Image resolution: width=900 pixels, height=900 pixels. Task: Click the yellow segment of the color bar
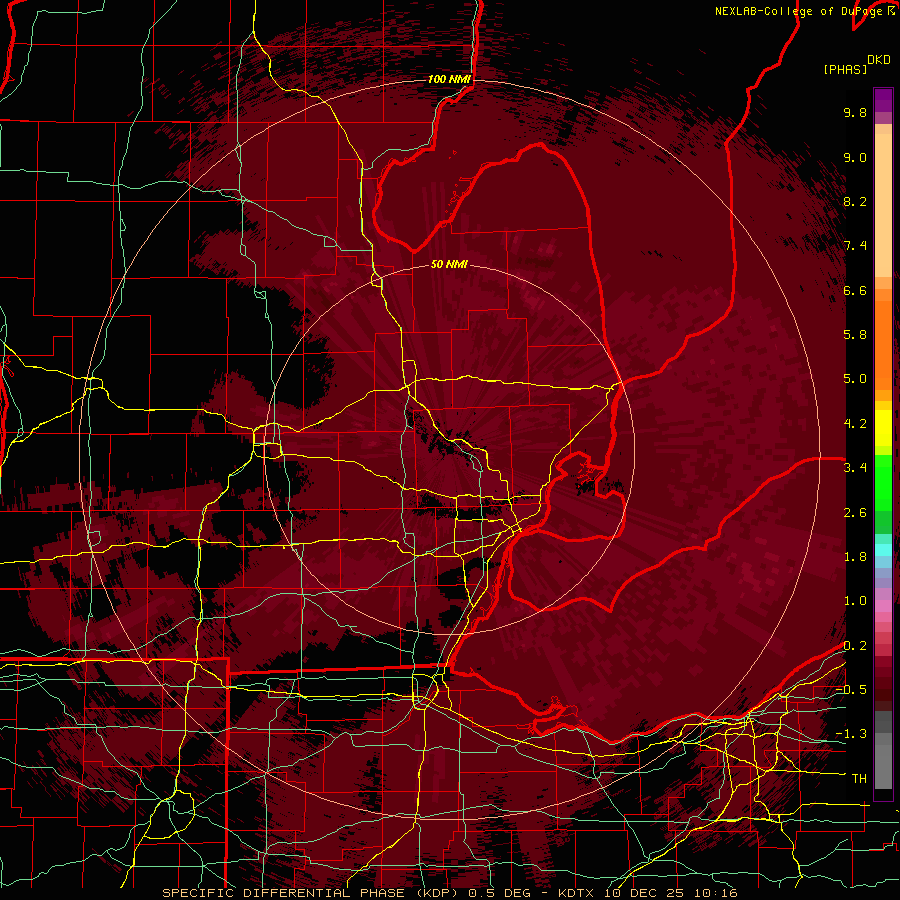(x=883, y=428)
